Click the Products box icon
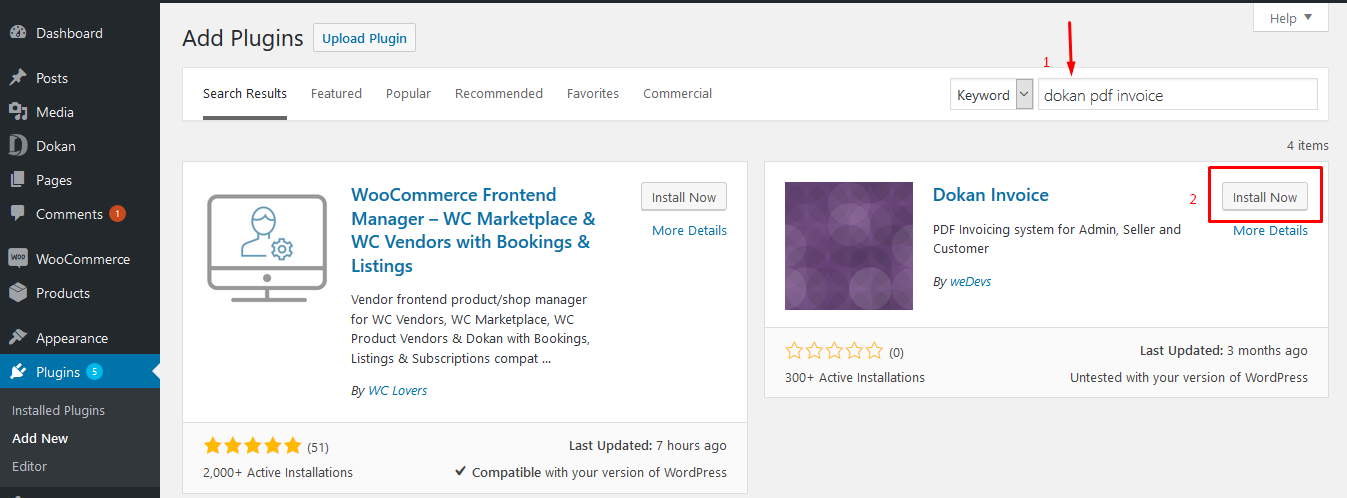This screenshot has height=498, width=1347. pyautogui.click(x=18, y=293)
